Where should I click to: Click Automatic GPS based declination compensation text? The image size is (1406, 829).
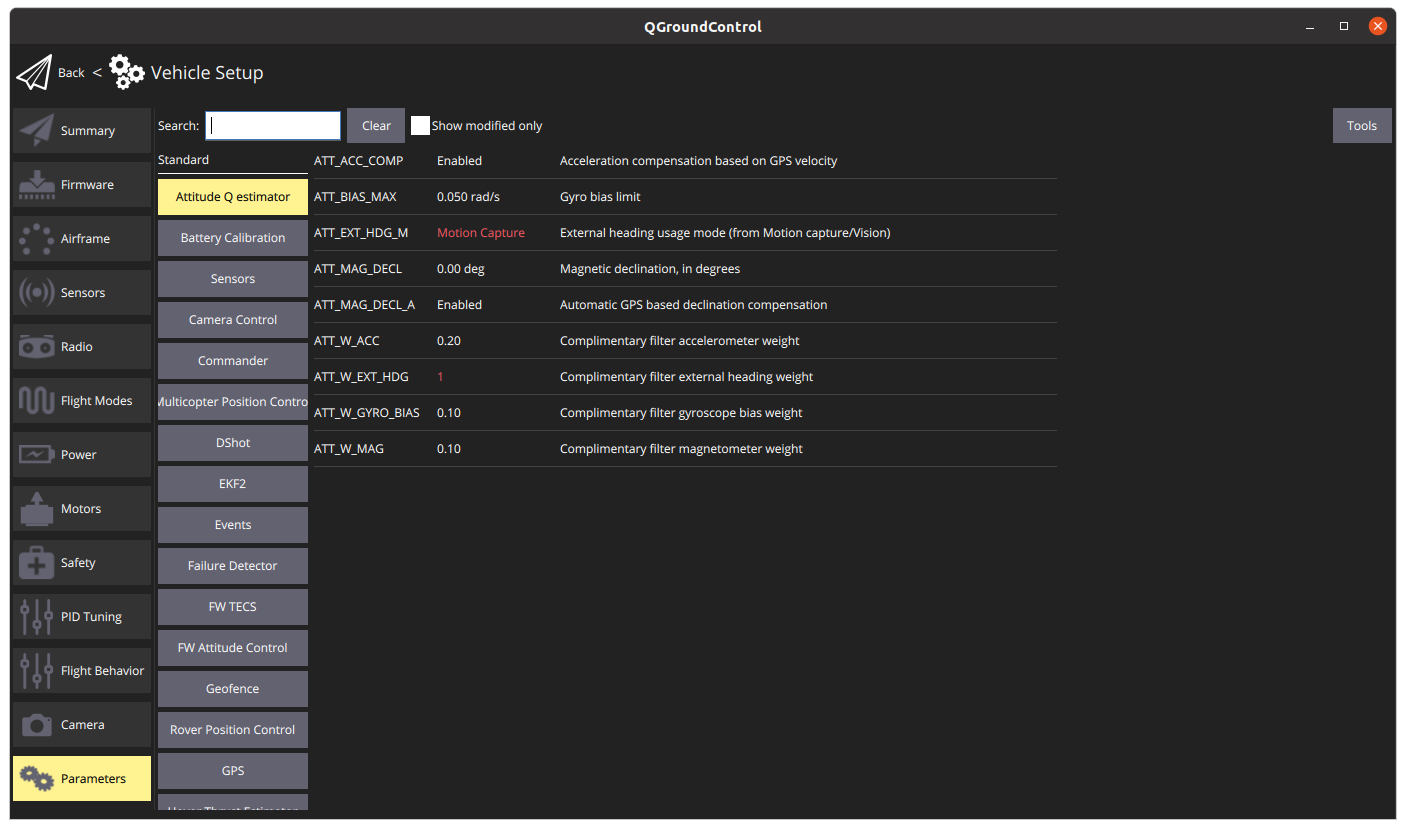694,305
